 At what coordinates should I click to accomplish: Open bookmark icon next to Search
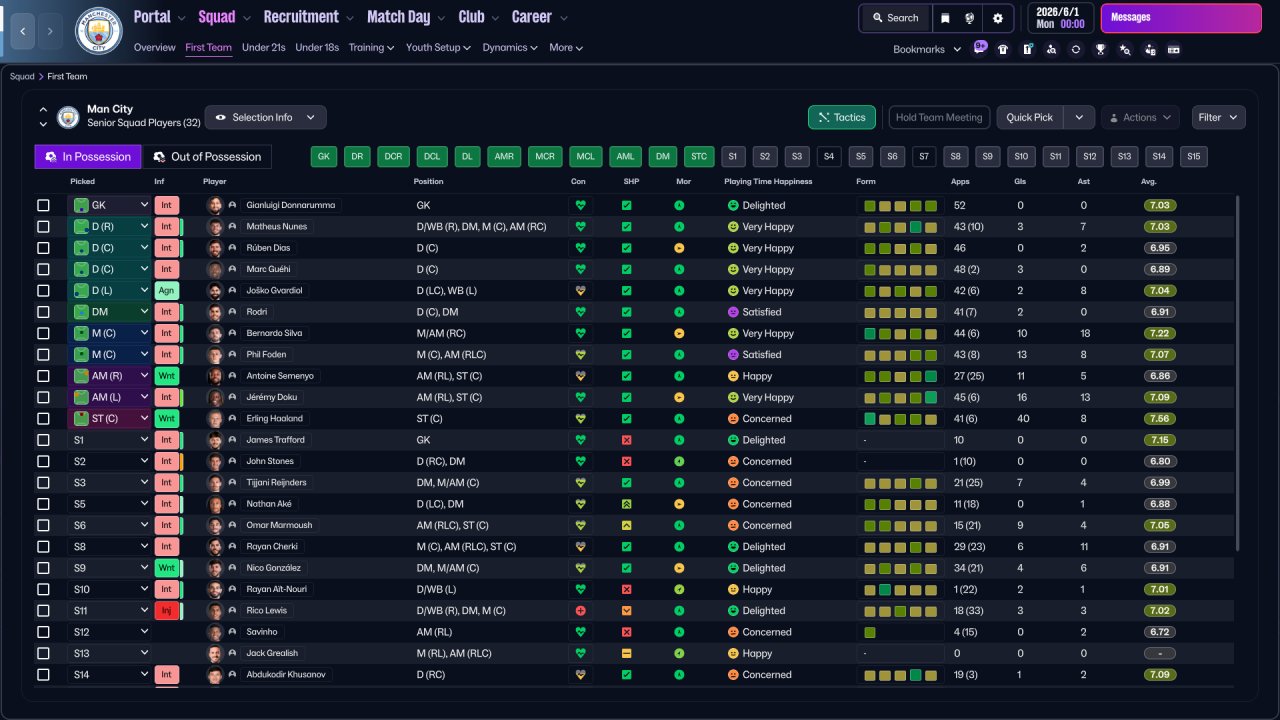click(x=944, y=18)
